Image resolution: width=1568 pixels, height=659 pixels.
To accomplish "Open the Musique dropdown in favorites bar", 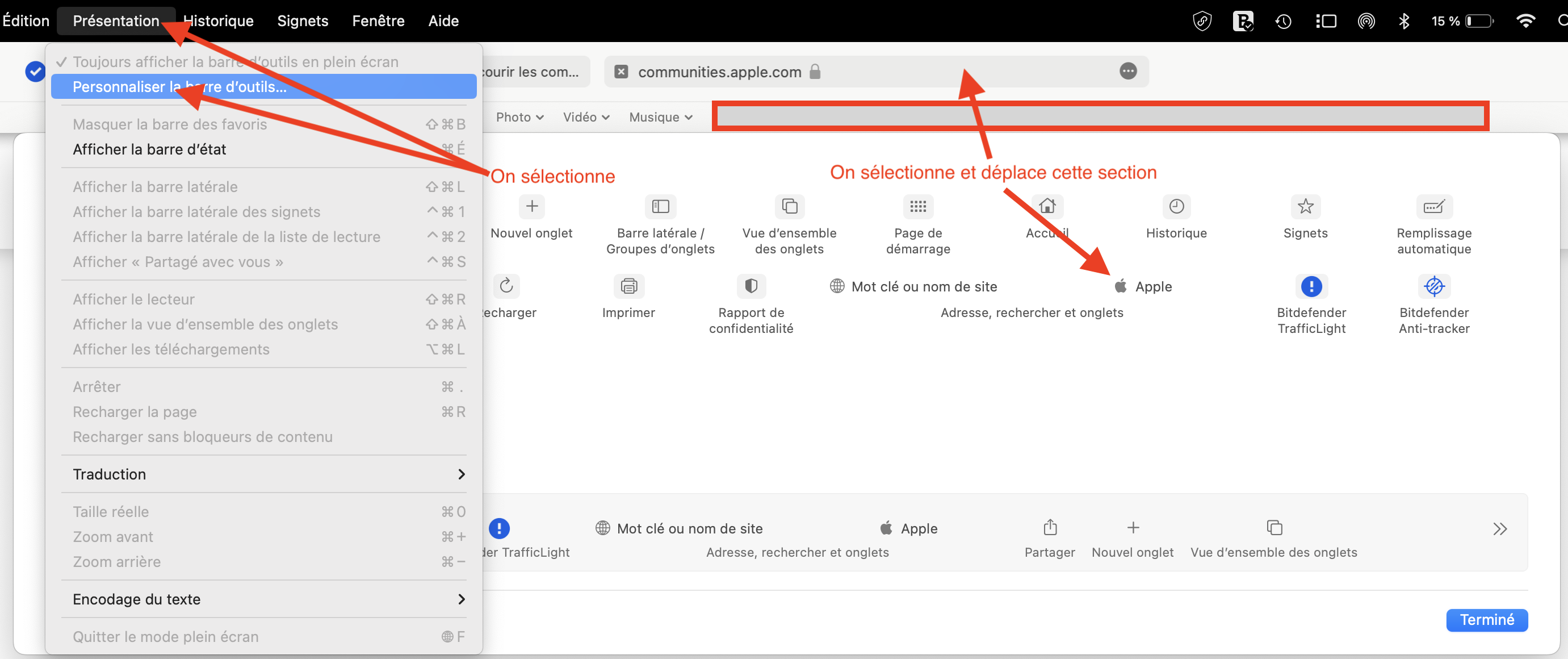I will [660, 117].
